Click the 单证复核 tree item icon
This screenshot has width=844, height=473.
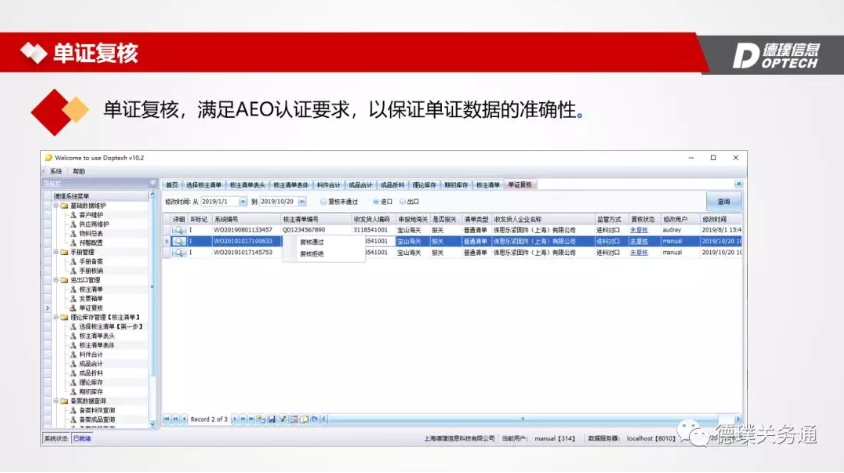[x=72, y=308]
